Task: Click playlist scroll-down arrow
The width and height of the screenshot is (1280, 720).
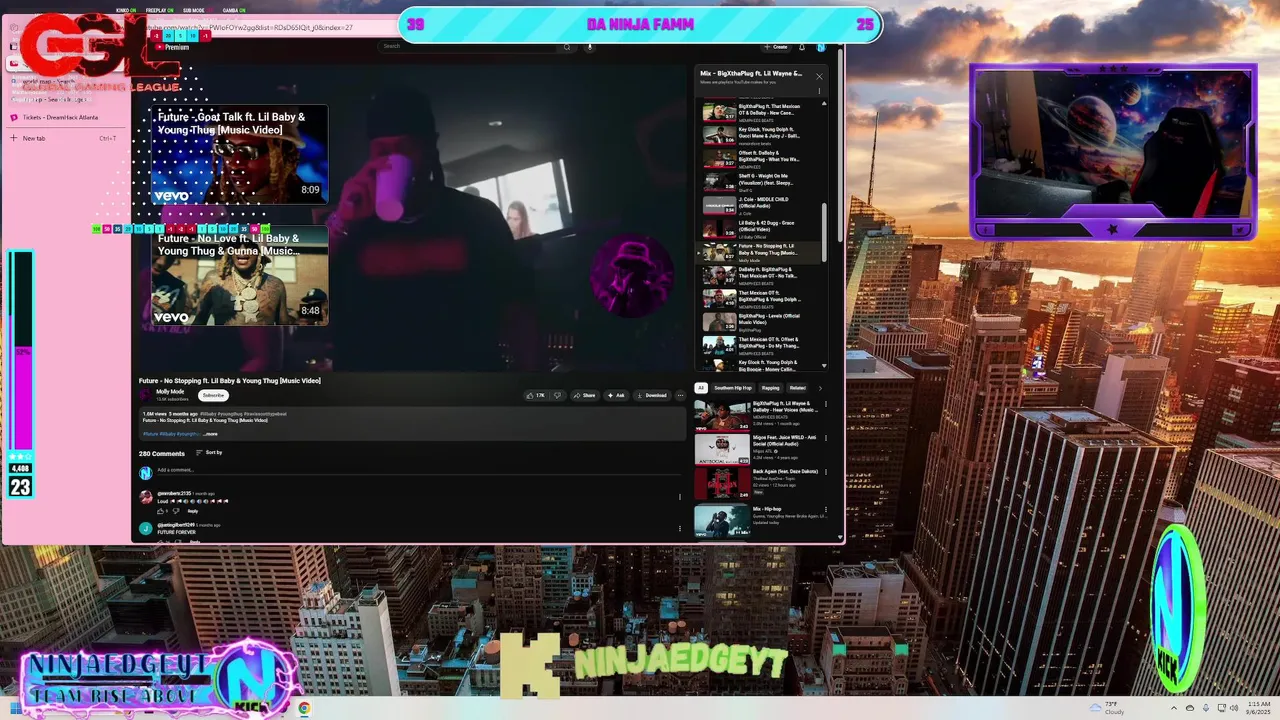Action: coord(825,366)
